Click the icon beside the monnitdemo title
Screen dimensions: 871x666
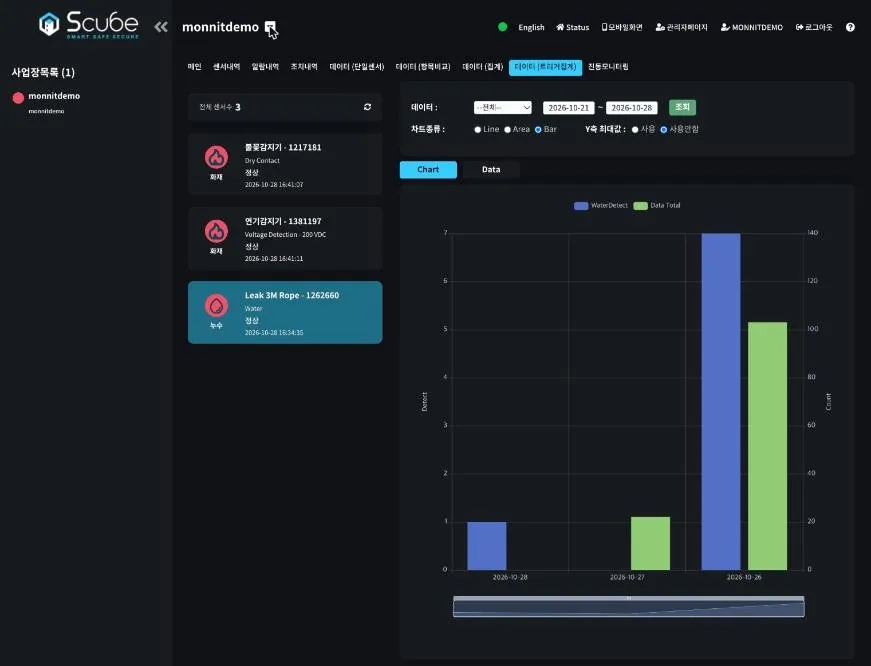click(270, 27)
